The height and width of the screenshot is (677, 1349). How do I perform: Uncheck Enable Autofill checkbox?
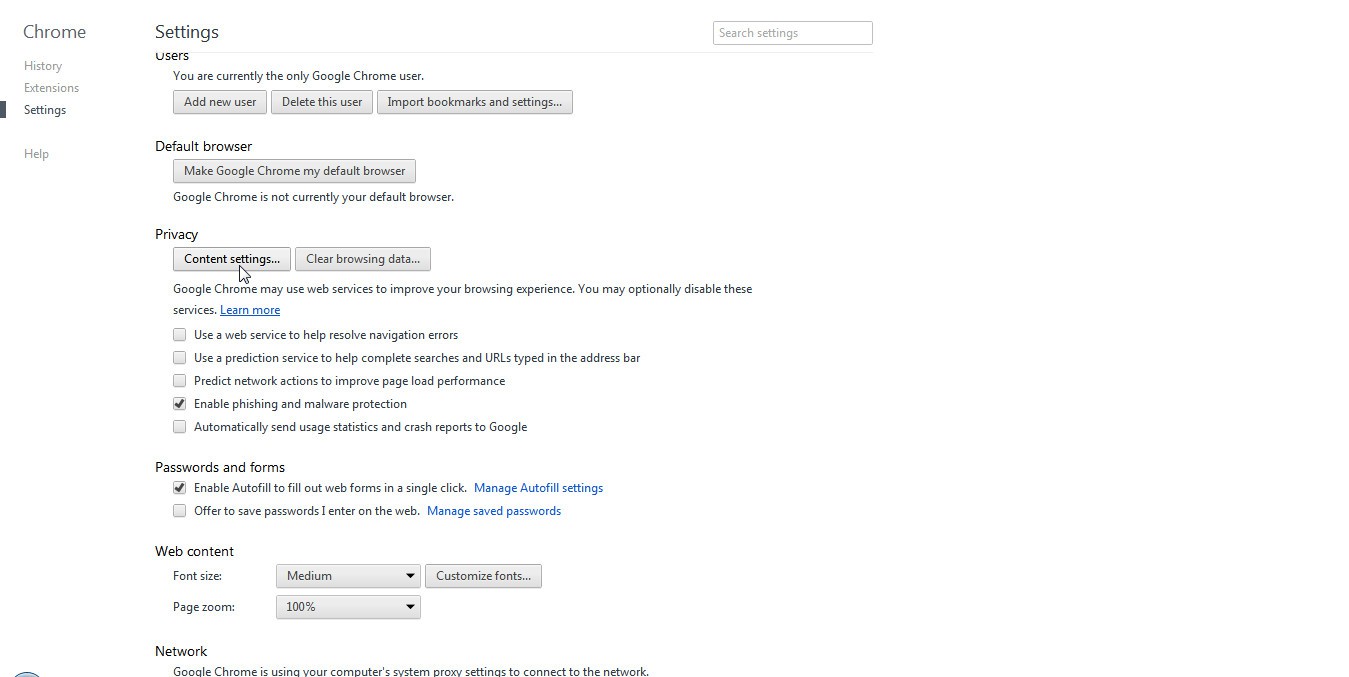coord(180,488)
